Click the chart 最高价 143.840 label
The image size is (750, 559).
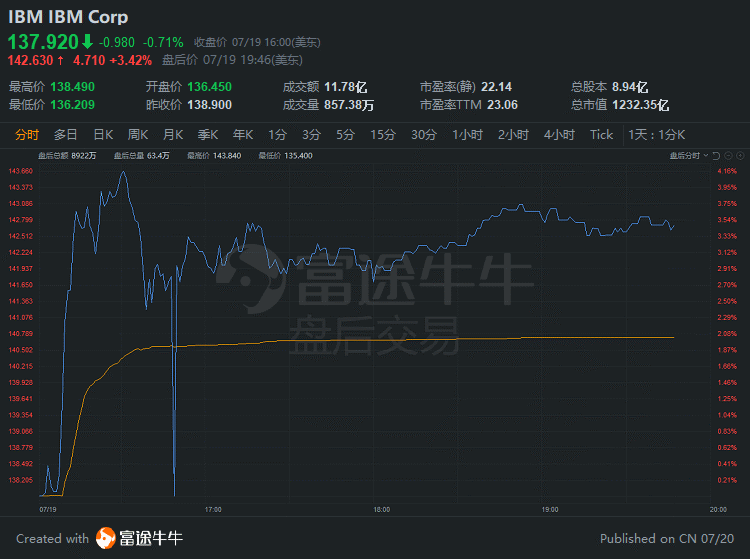(214, 156)
